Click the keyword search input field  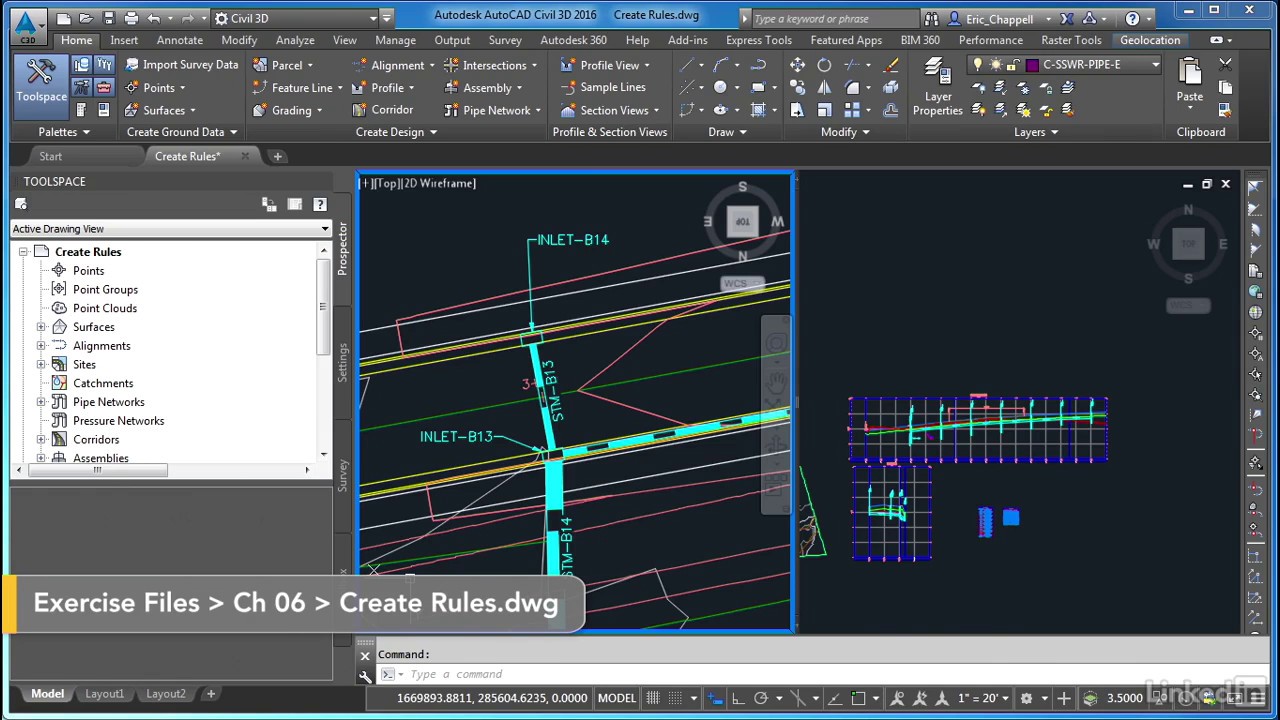[833, 18]
